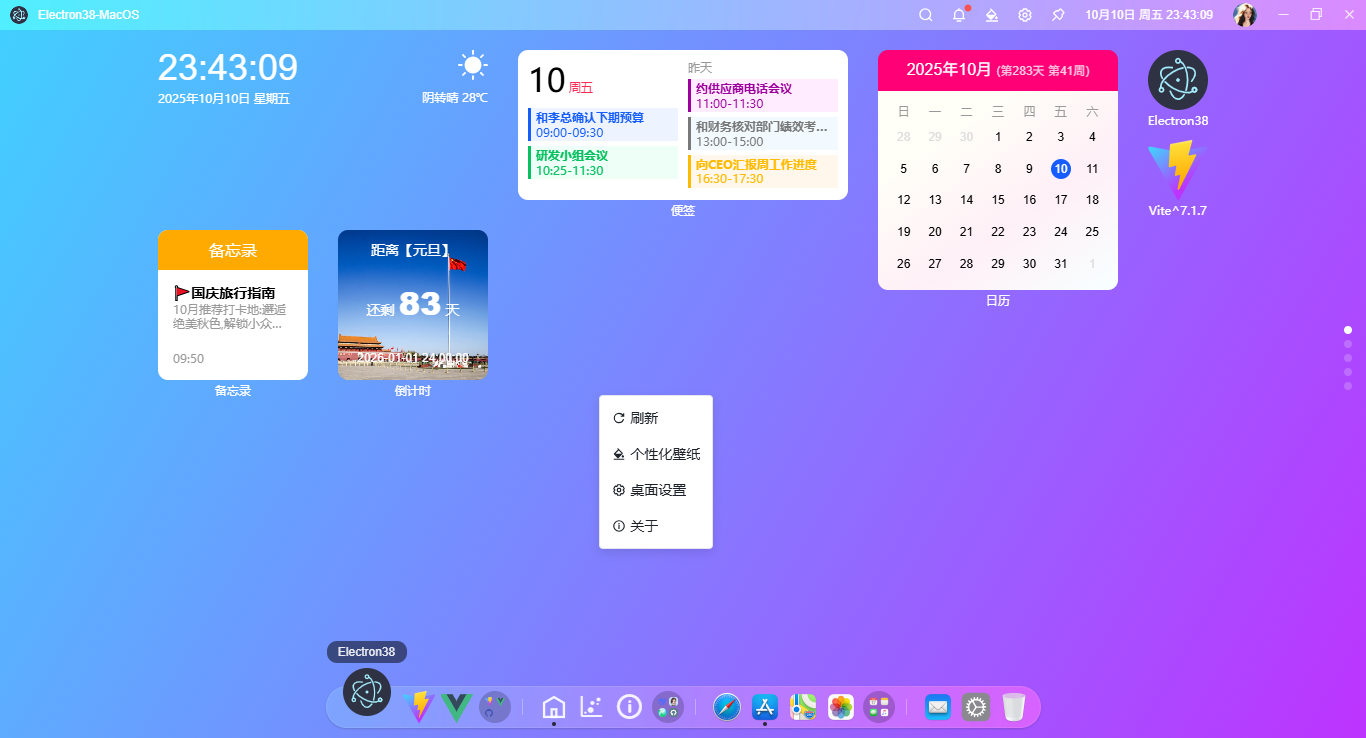This screenshot has height=738, width=1366.
Task: Choose 个性化壁纸 in the context menu
Action: (664, 454)
